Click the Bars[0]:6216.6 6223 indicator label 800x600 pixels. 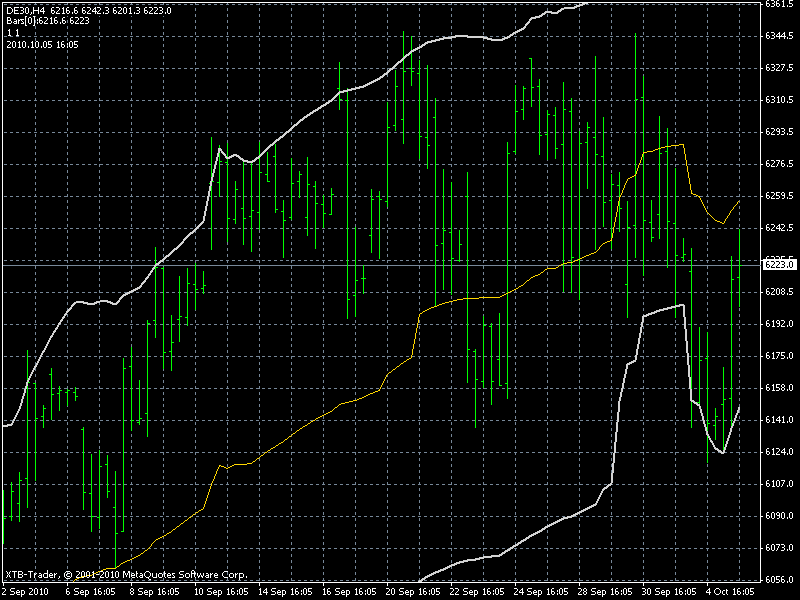(x=48, y=21)
